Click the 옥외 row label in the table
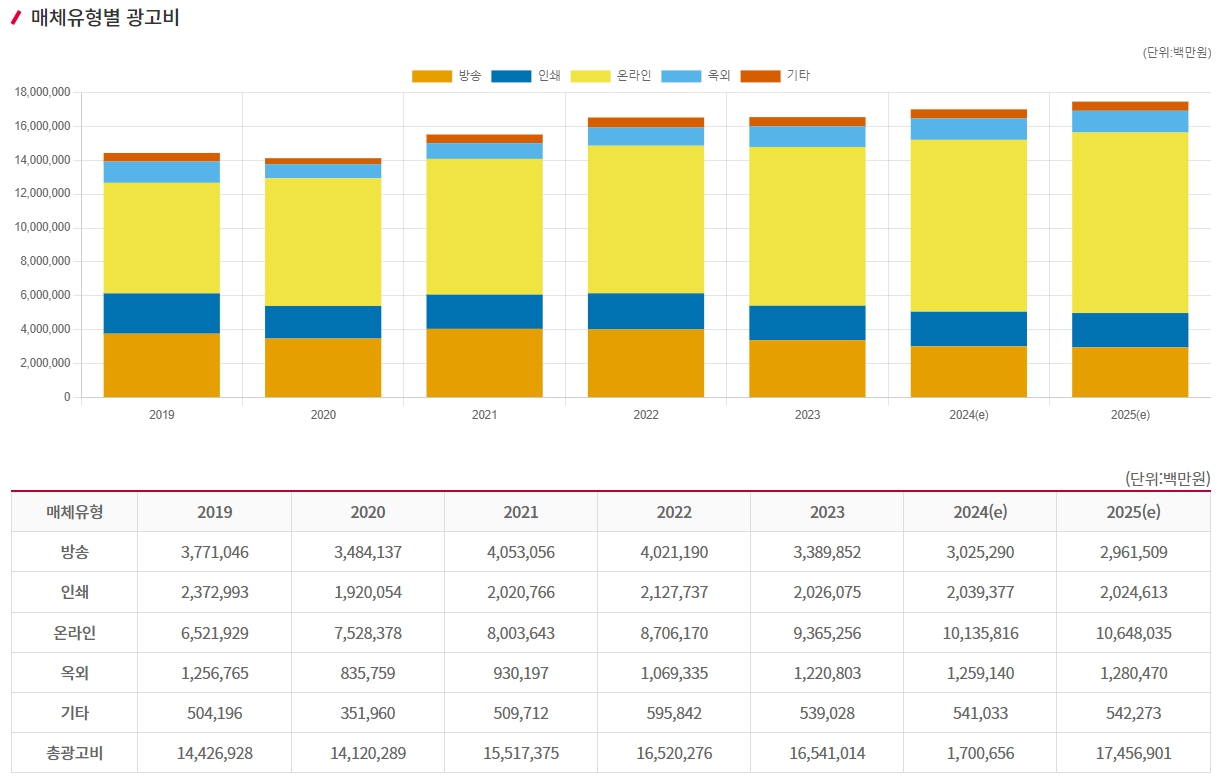 75,673
